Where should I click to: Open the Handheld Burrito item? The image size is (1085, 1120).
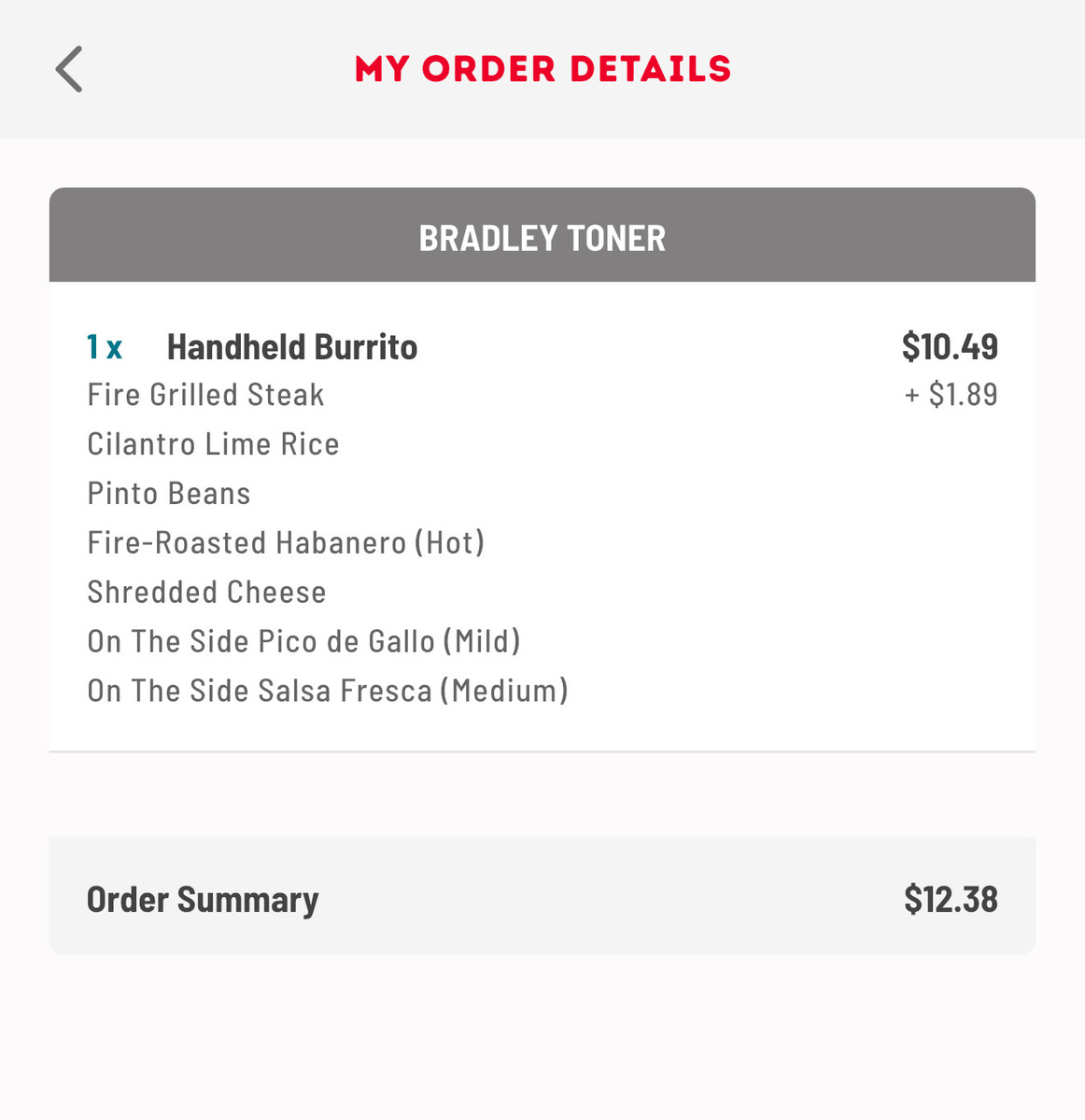292,347
